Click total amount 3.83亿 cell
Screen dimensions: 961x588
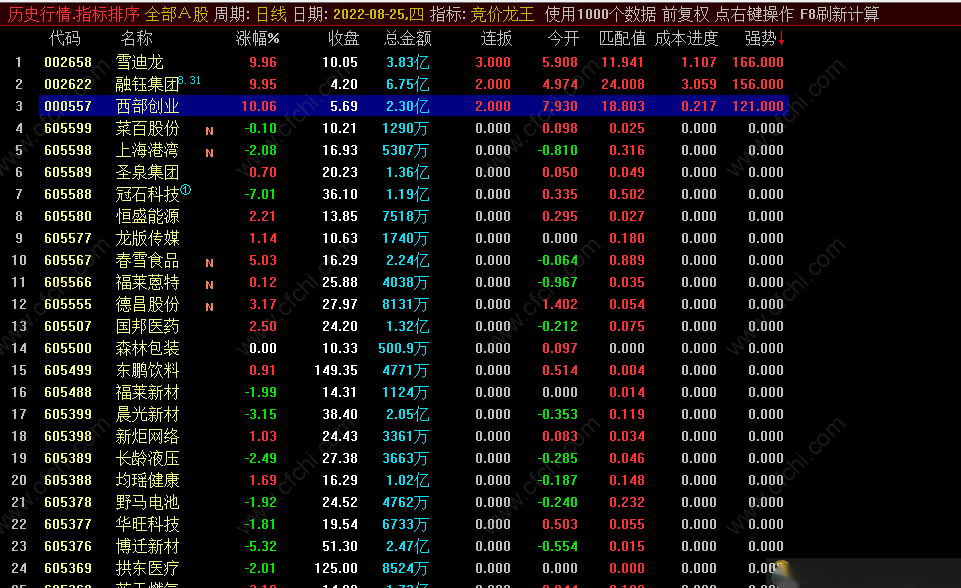(x=408, y=62)
